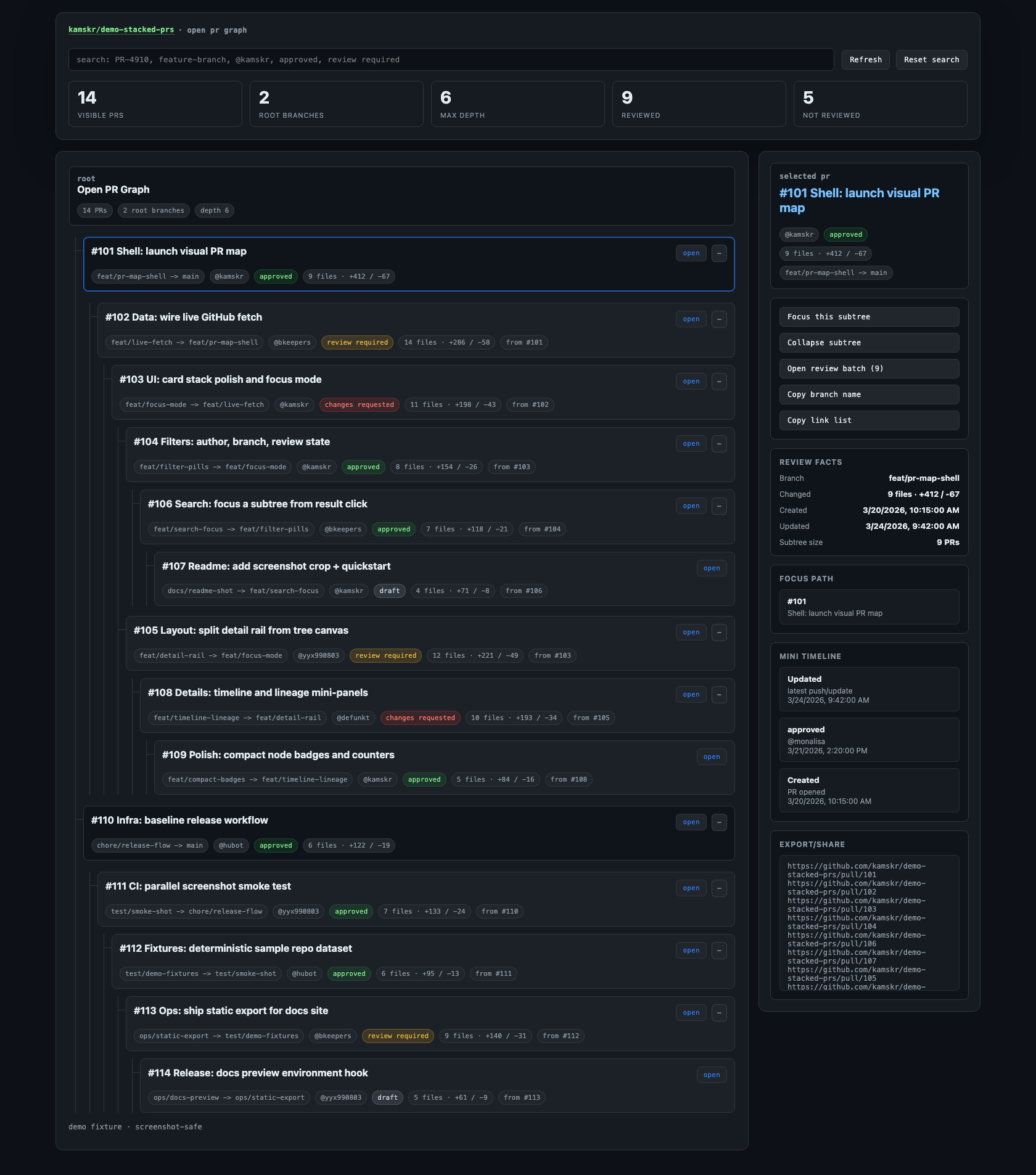Open PR #101 Shell on GitHub
The image size is (1036, 1175).
(x=691, y=253)
